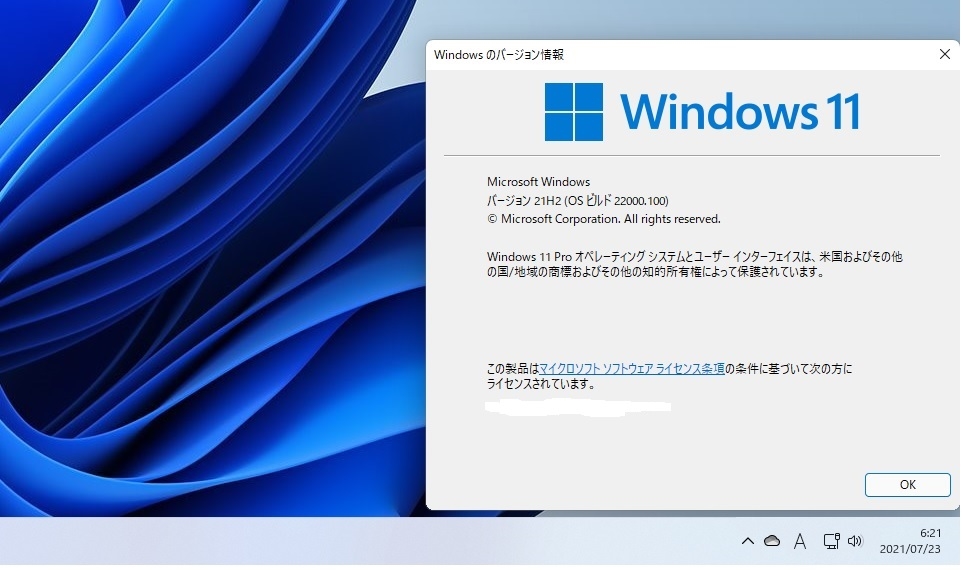Click the Windows 11 Pro オペレーティング システム paragraph
Viewport: 965px width, 570px height.
pos(695,264)
